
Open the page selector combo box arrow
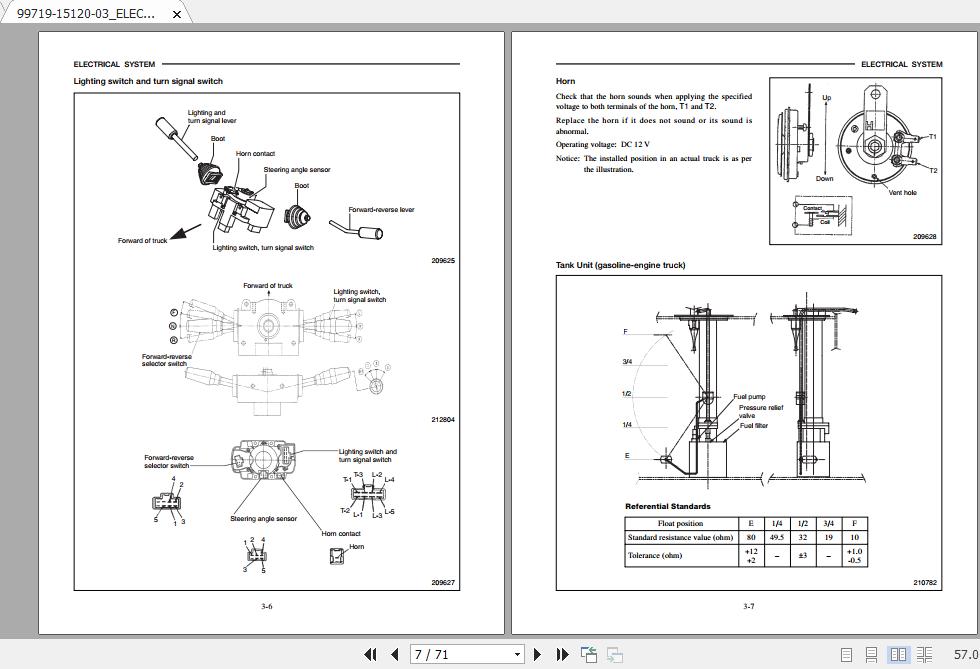click(517, 654)
